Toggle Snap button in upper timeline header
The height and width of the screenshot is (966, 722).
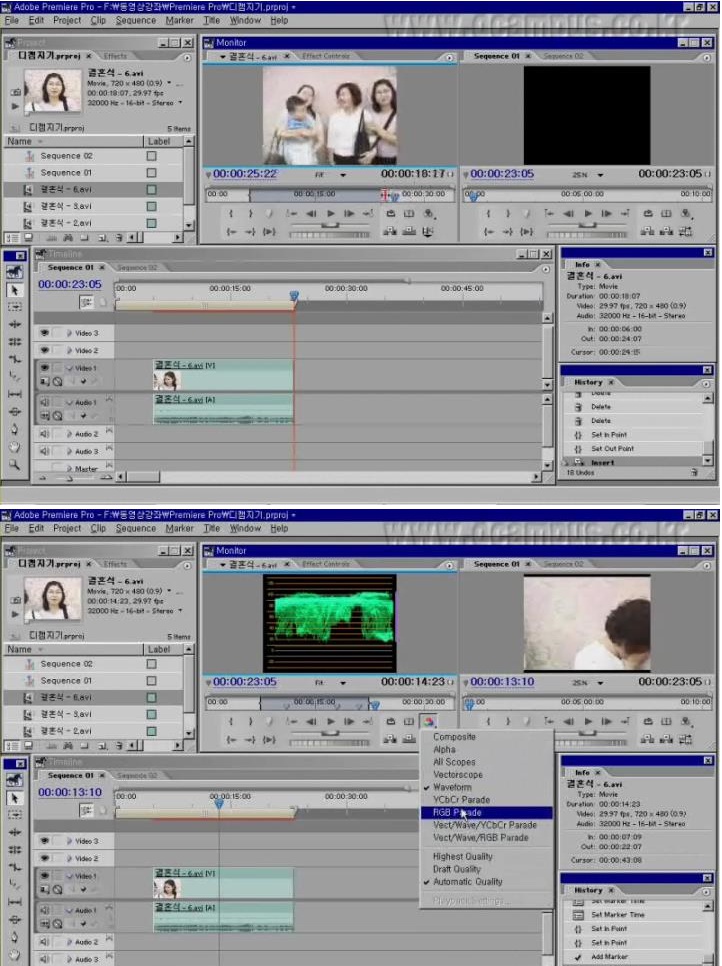(86, 302)
